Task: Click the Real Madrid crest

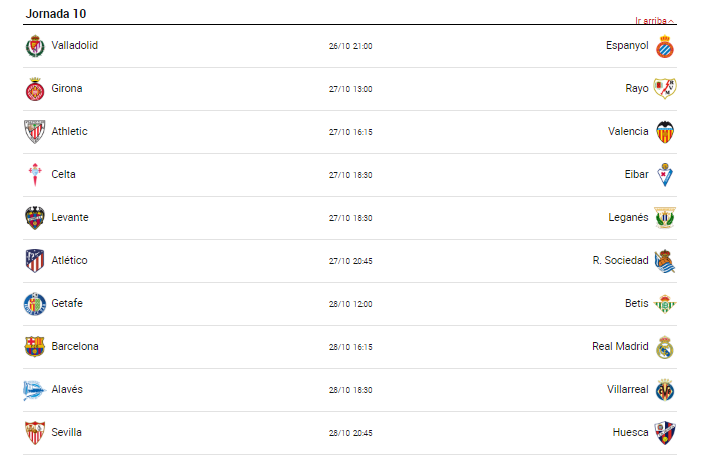Action: tap(665, 347)
